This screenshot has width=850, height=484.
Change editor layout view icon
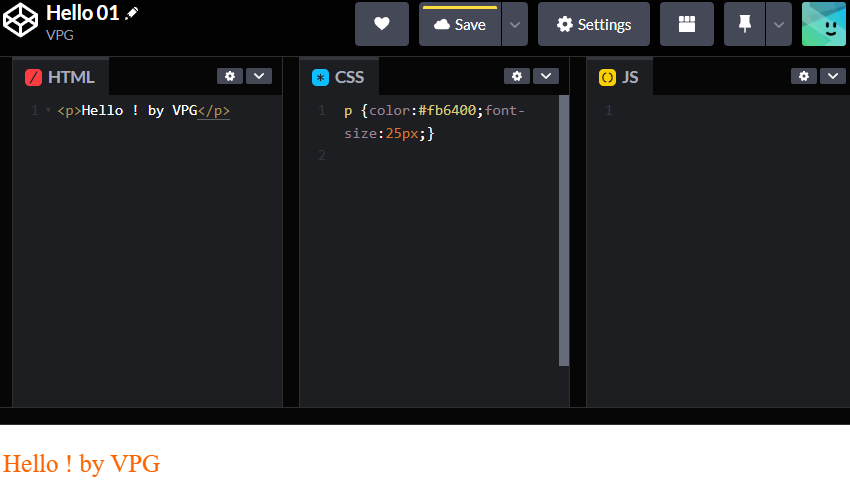tap(686, 24)
